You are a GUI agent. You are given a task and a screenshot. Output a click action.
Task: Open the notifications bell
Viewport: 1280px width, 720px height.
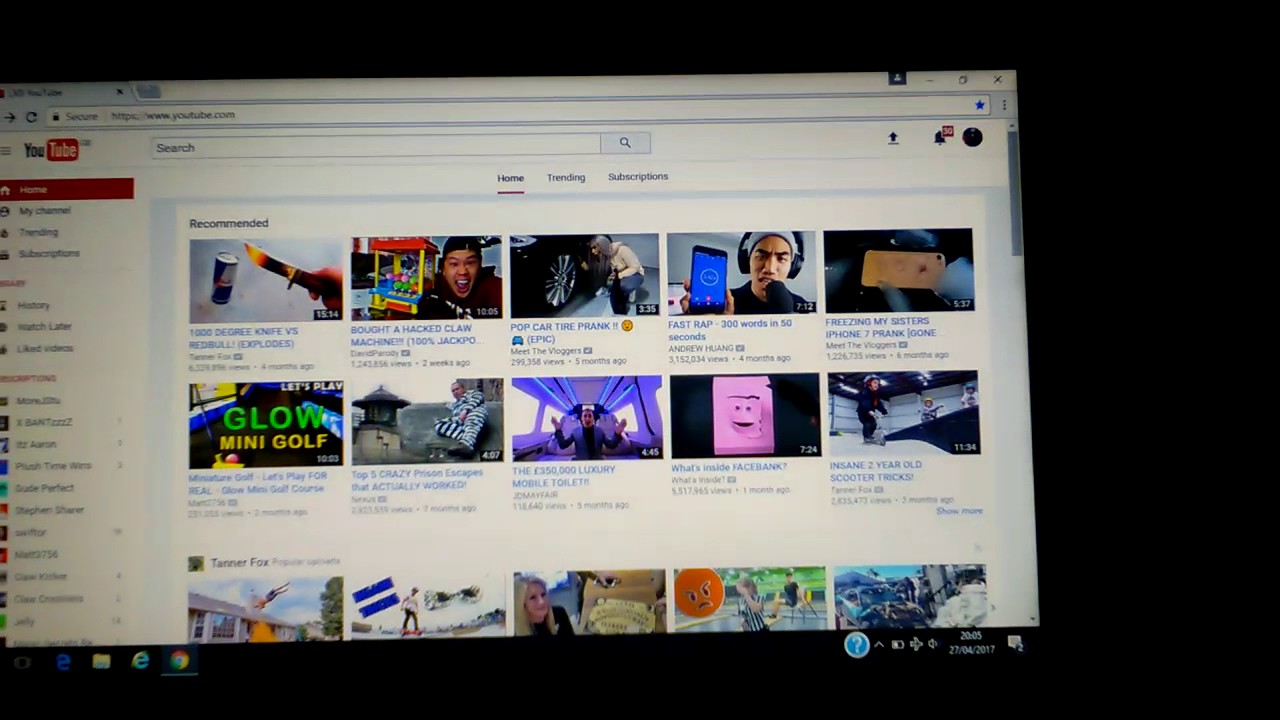coord(940,137)
